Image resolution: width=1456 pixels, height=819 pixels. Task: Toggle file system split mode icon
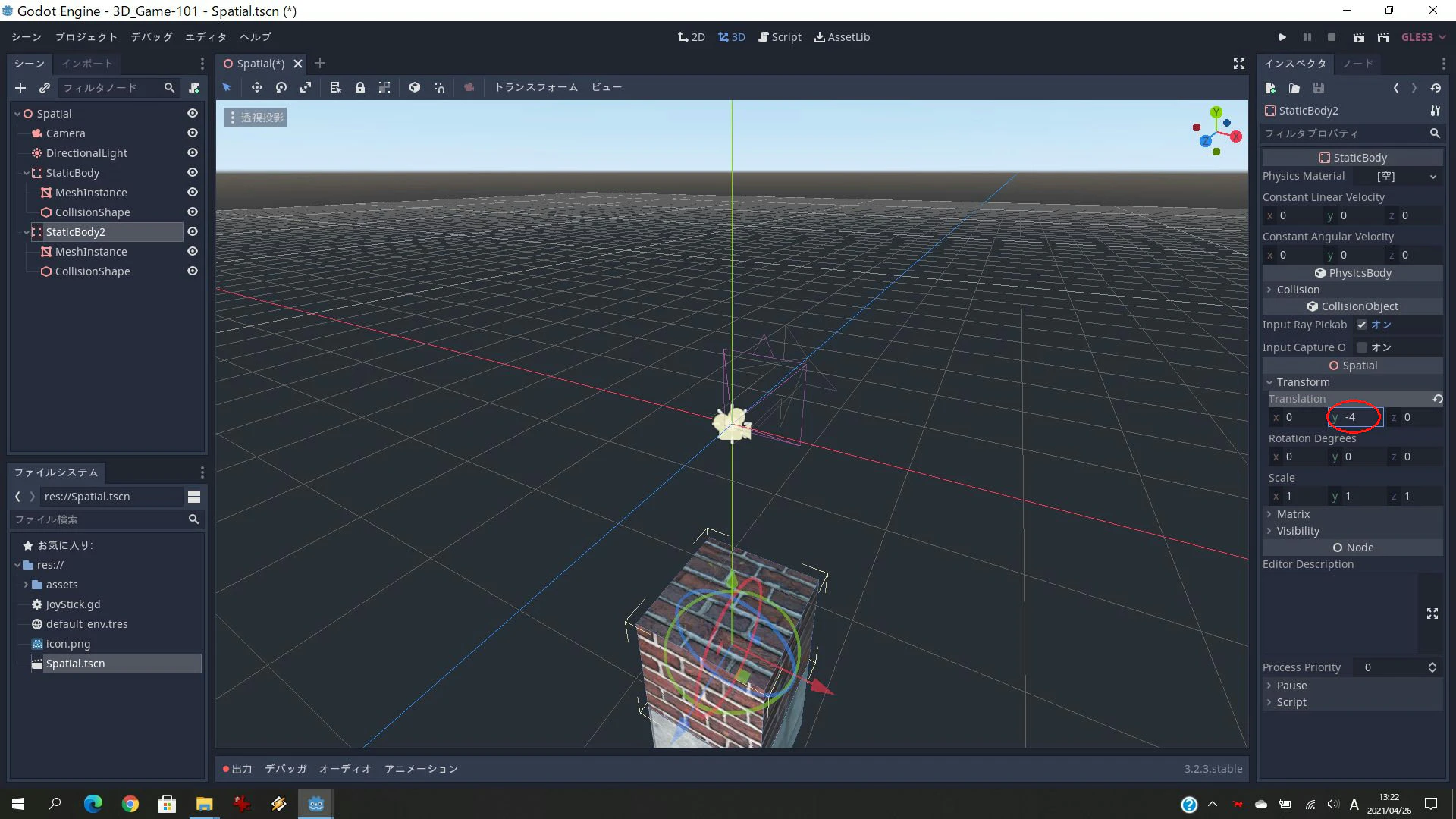click(x=194, y=497)
